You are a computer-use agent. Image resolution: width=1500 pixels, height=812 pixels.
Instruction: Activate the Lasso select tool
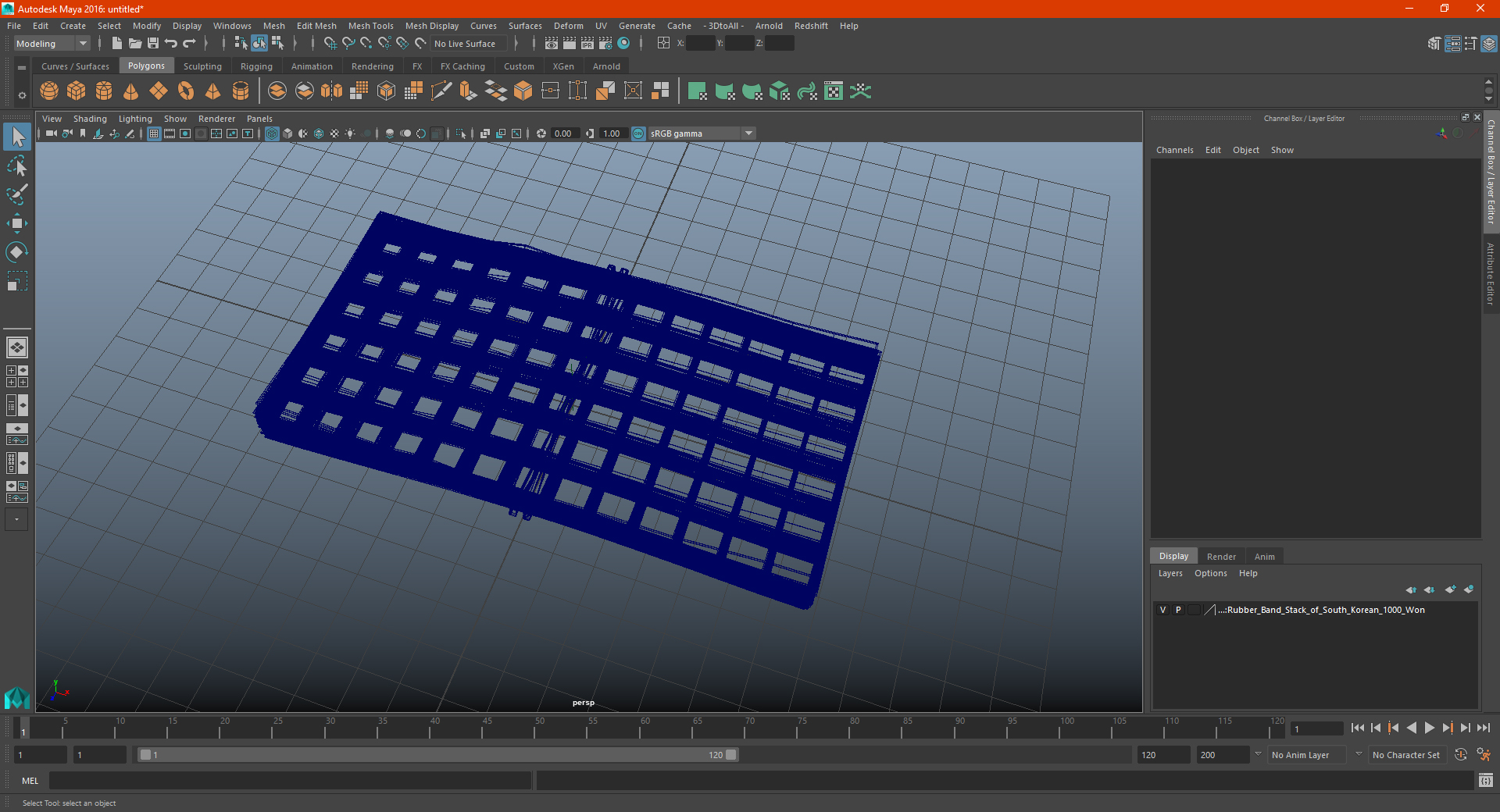click(17, 166)
